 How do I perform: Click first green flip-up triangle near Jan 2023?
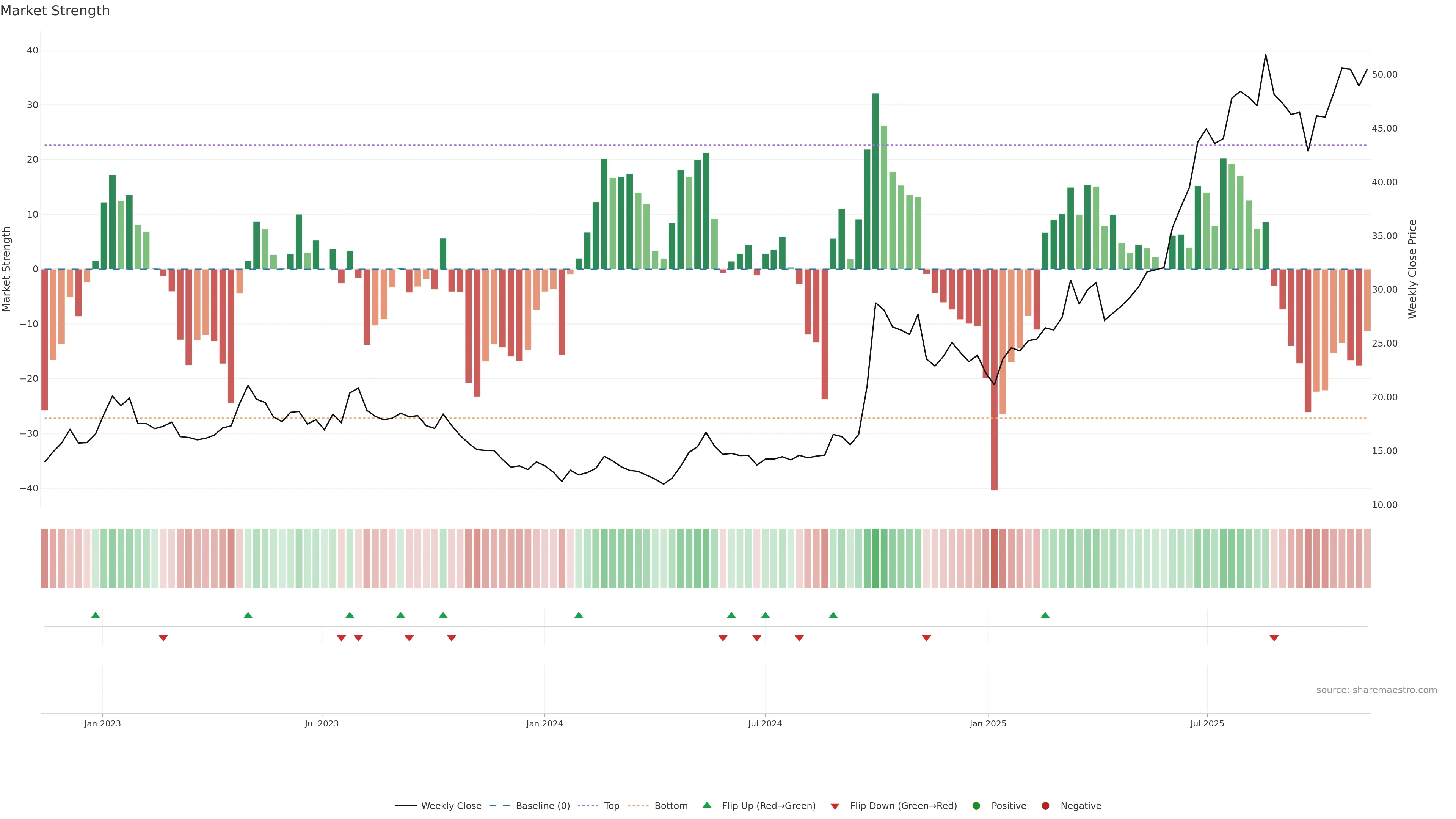pos(96,615)
